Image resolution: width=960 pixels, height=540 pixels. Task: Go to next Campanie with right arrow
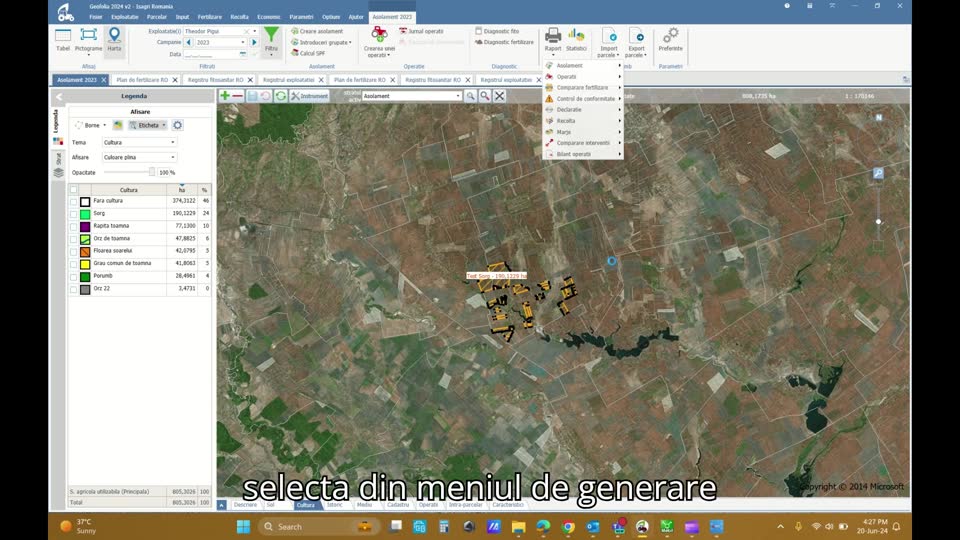(254, 42)
